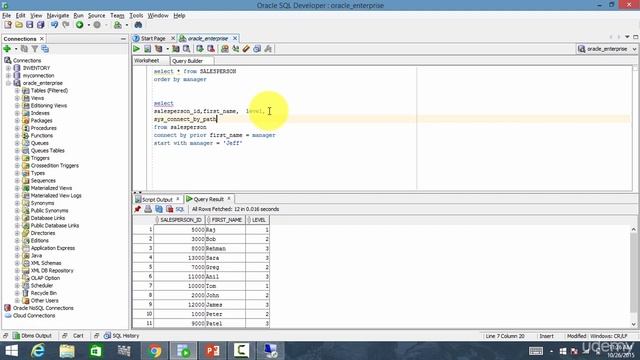The height and width of the screenshot is (360, 640).
Task: Expand the INVENTORY connection node
Action: coord(8,68)
